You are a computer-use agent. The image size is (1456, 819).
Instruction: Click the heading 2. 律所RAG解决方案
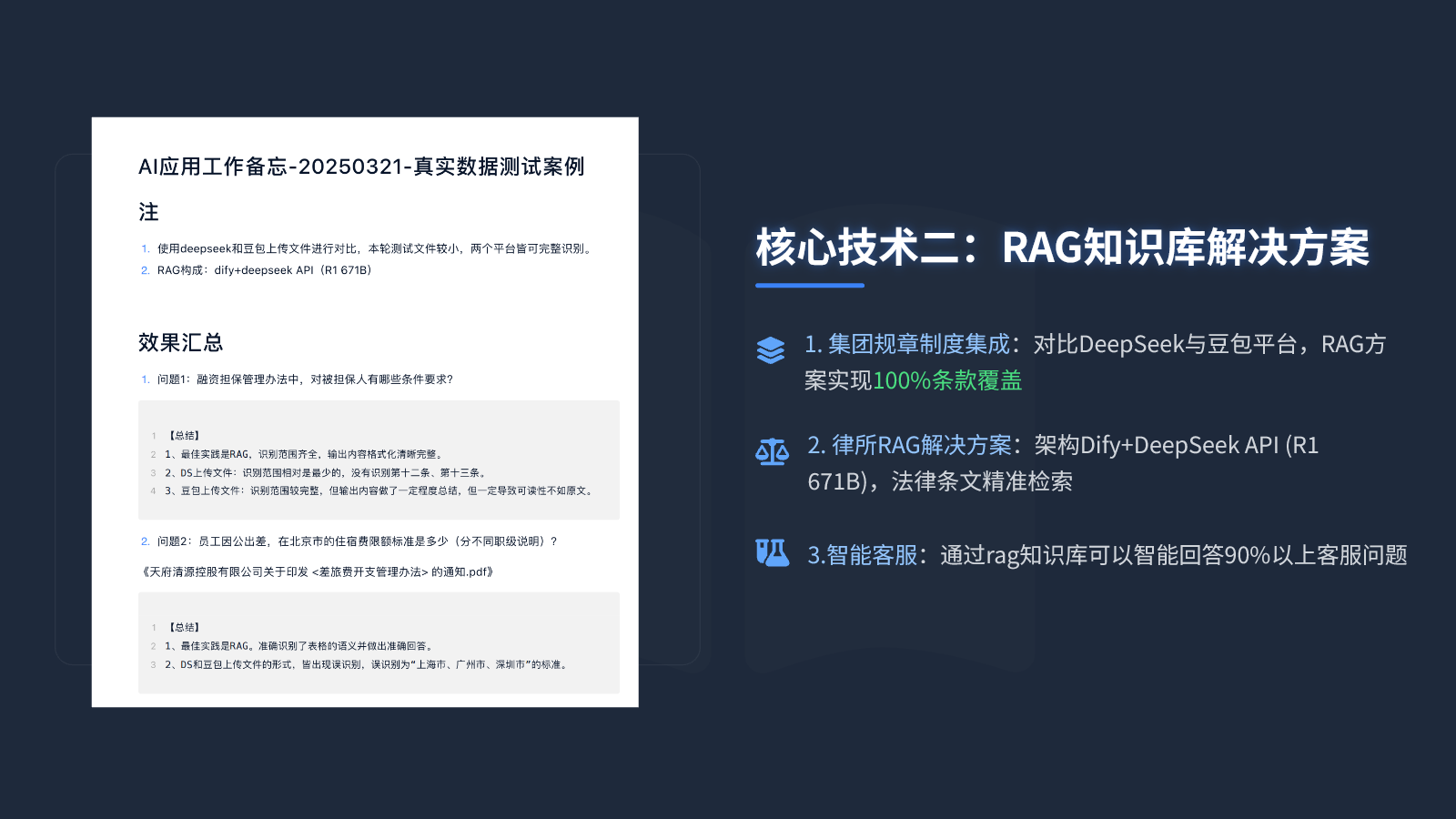(909, 445)
